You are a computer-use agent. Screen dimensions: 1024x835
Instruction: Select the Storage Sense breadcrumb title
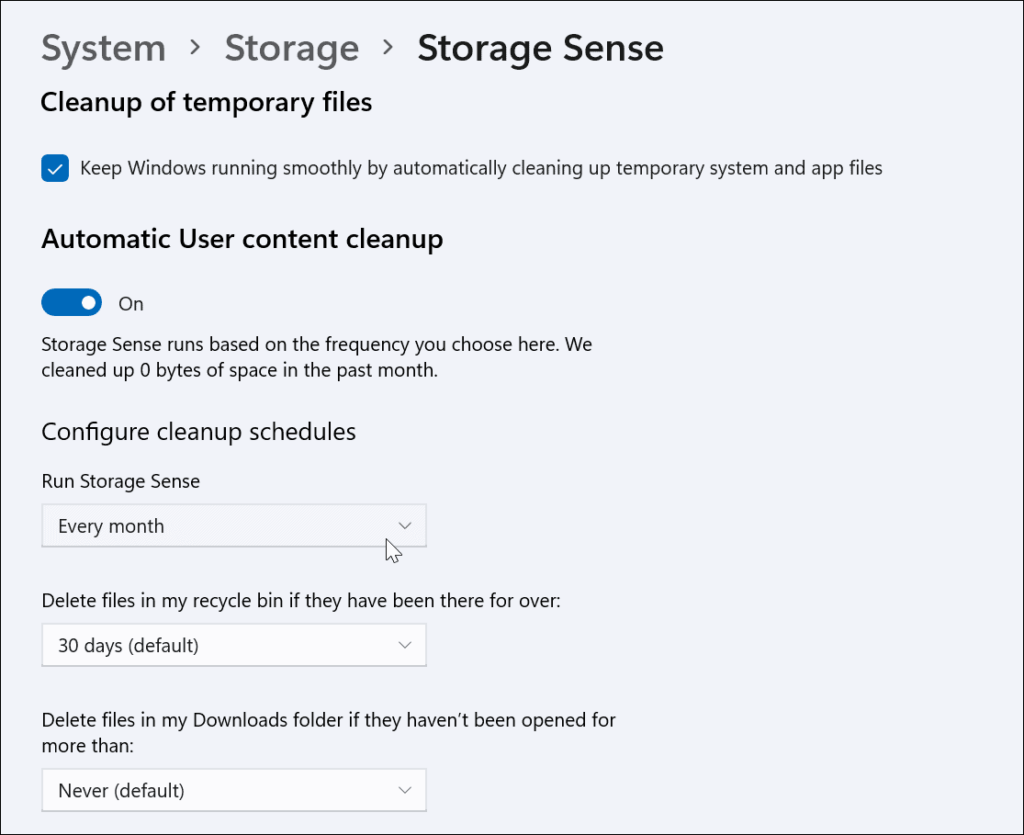coord(540,47)
